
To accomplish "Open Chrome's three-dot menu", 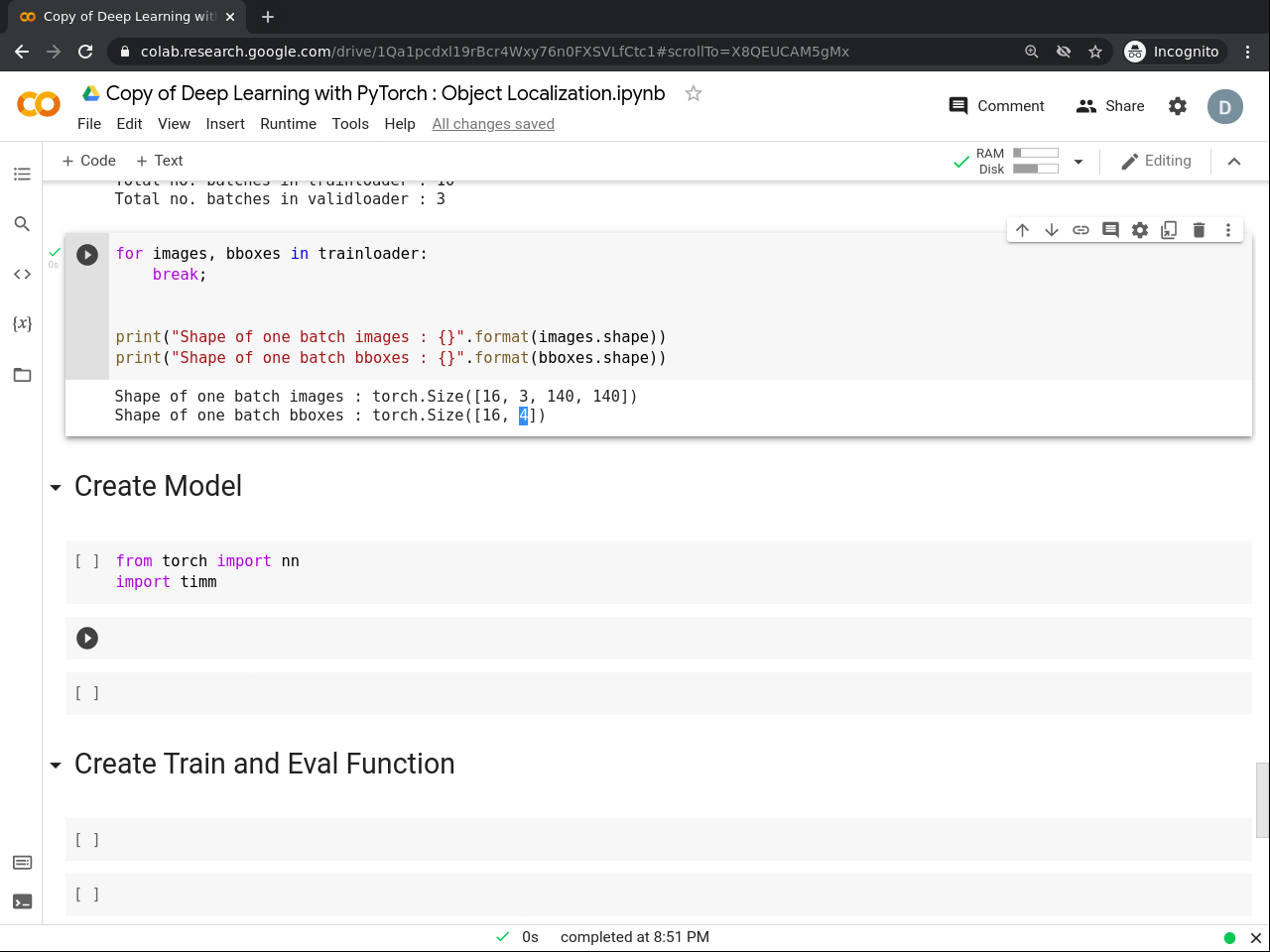I will tap(1248, 52).
